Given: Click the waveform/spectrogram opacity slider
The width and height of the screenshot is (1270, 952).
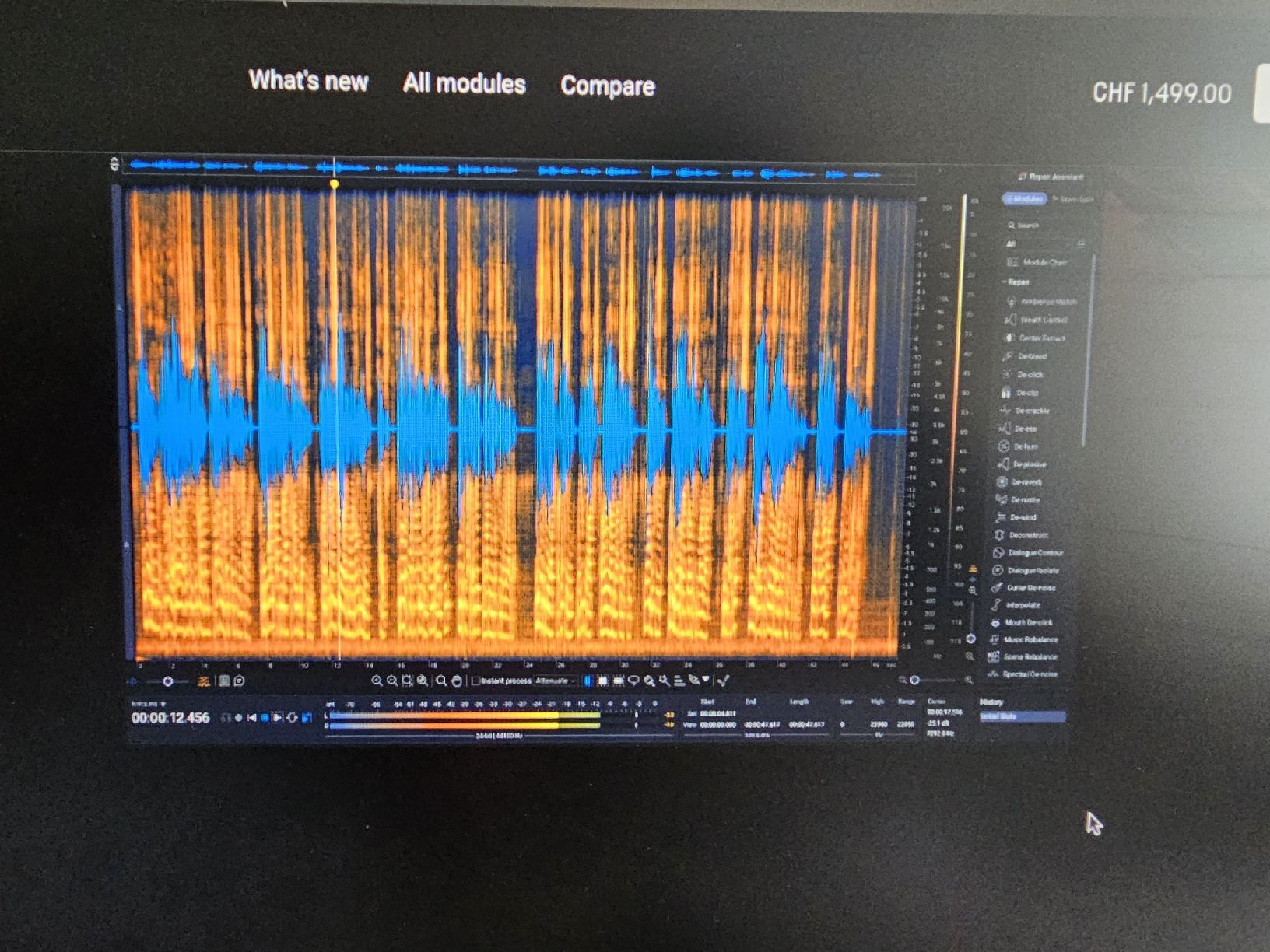Looking at the screenshot, I should click(167, 682).
